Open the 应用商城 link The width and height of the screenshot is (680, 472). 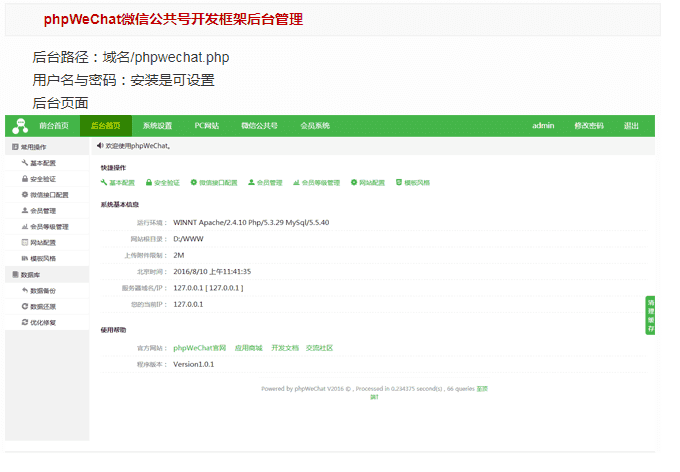point(248,348)
